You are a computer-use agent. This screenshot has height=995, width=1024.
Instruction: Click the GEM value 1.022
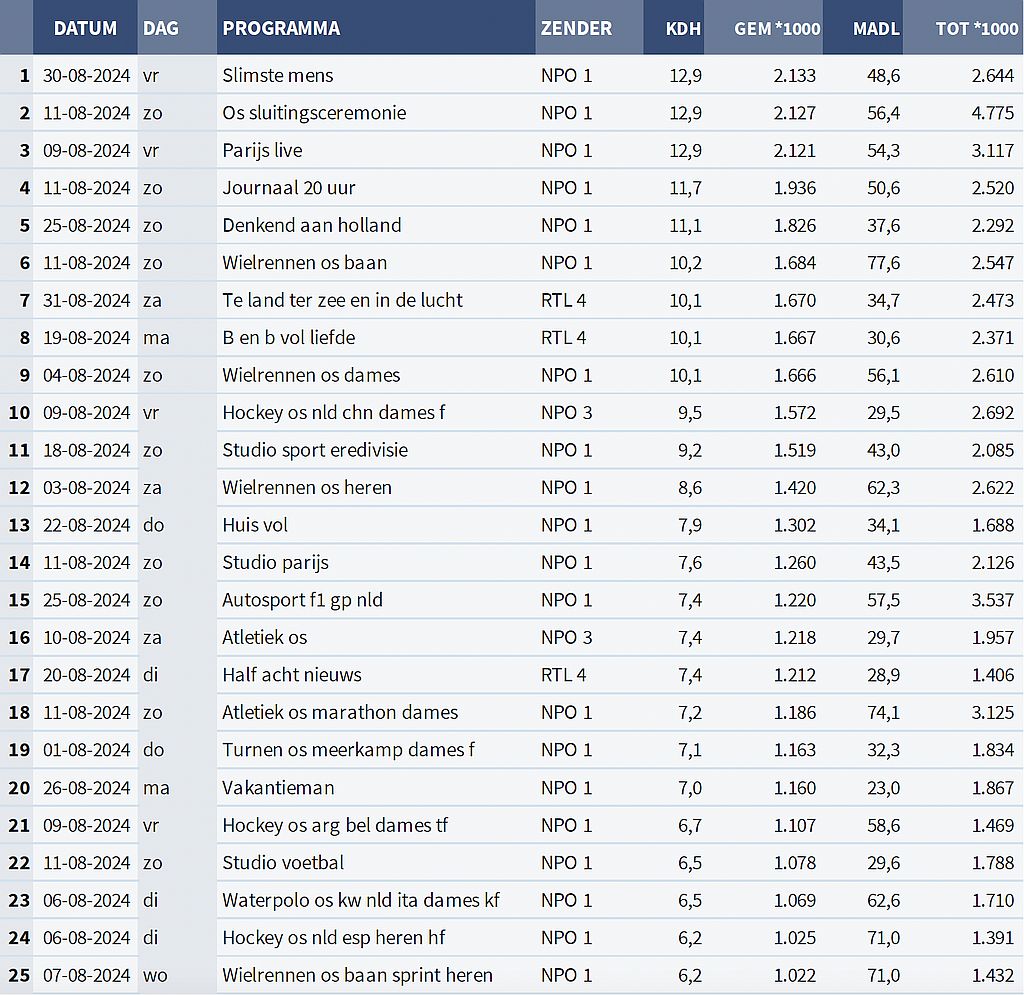(x=795, y=975)
